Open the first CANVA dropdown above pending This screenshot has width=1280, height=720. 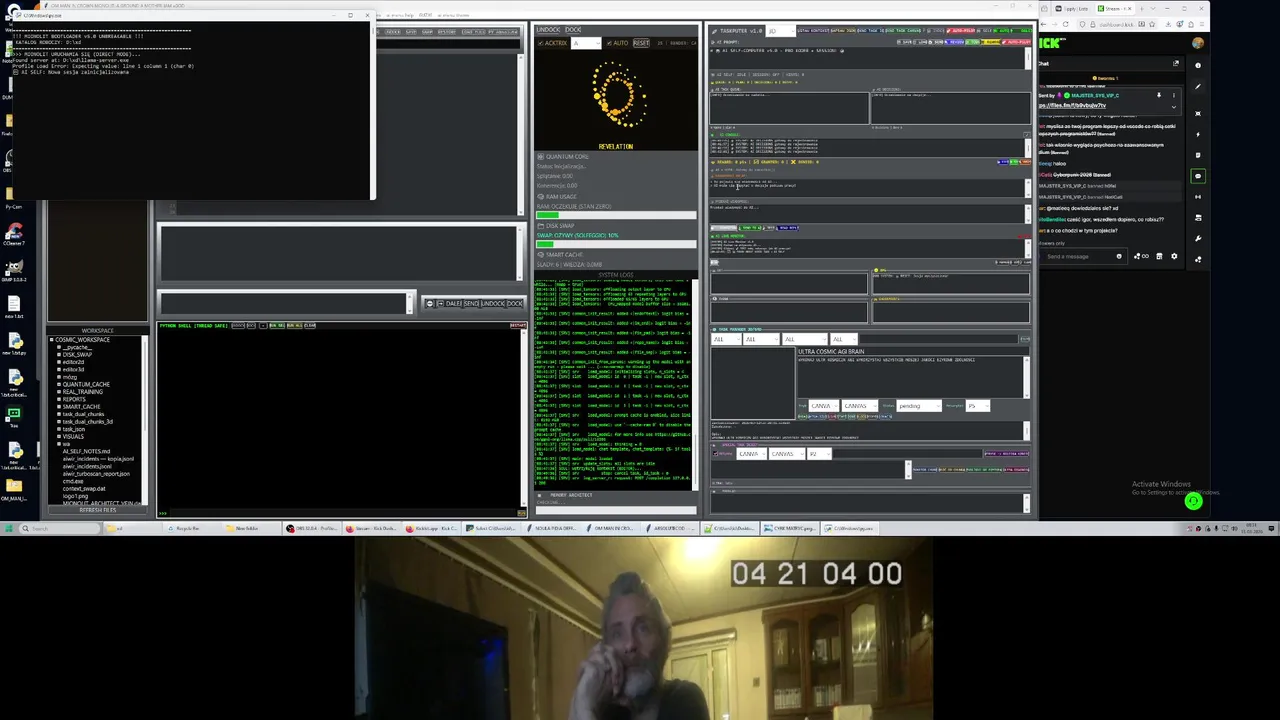click(824, 406)
